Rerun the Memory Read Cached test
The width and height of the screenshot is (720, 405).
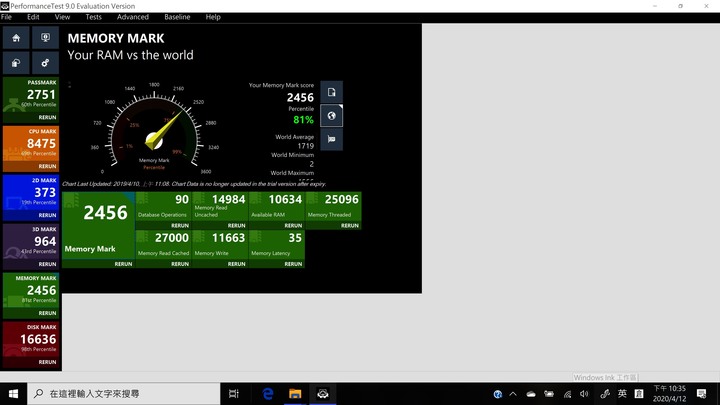pos(180,264)
